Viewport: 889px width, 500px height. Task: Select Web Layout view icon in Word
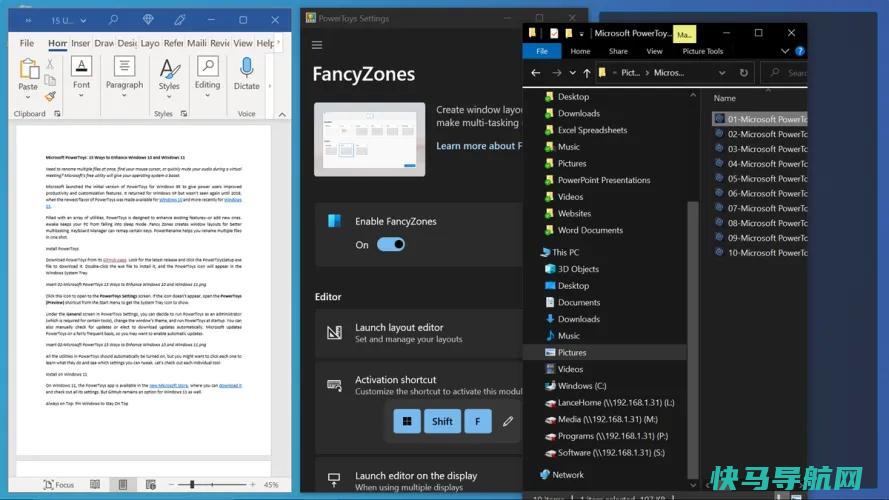pos(150,485)
